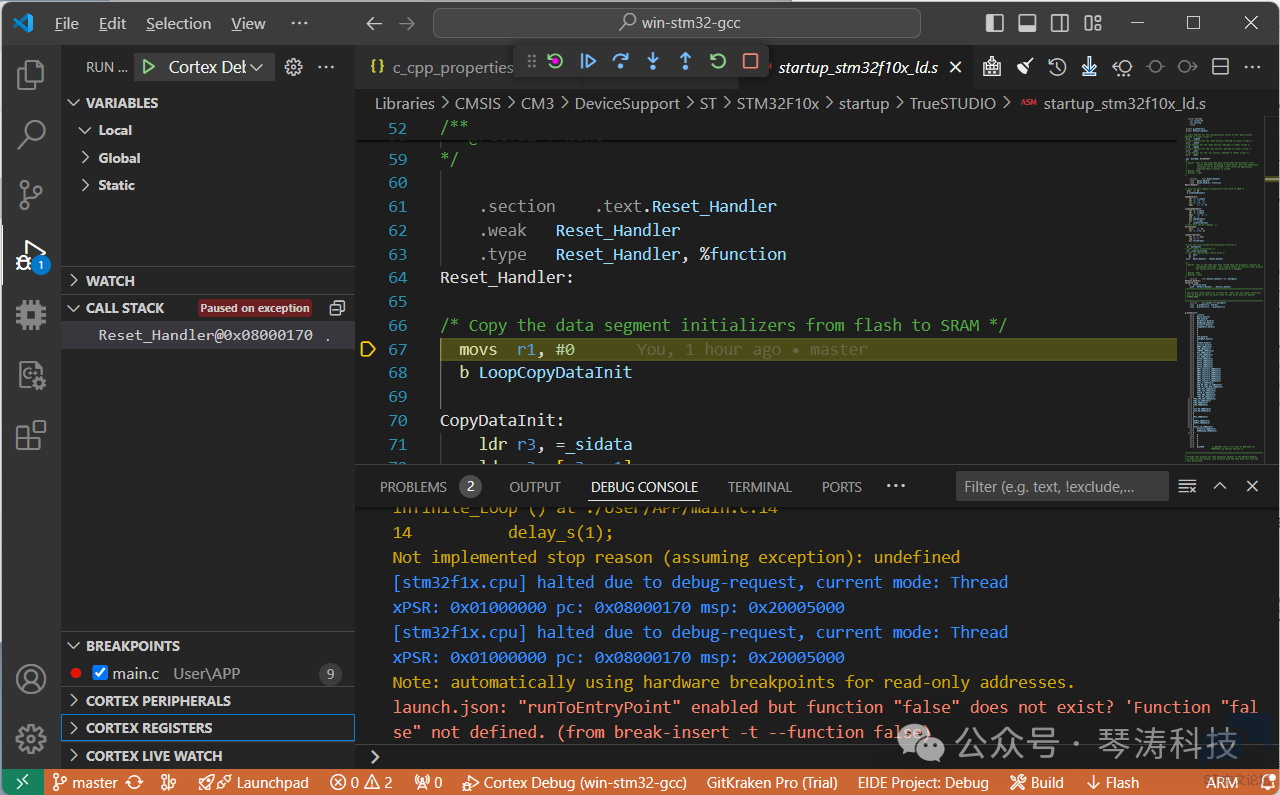
Task: Expand the CORTEX LIVE WATCH section
Action: click(208, 756)
